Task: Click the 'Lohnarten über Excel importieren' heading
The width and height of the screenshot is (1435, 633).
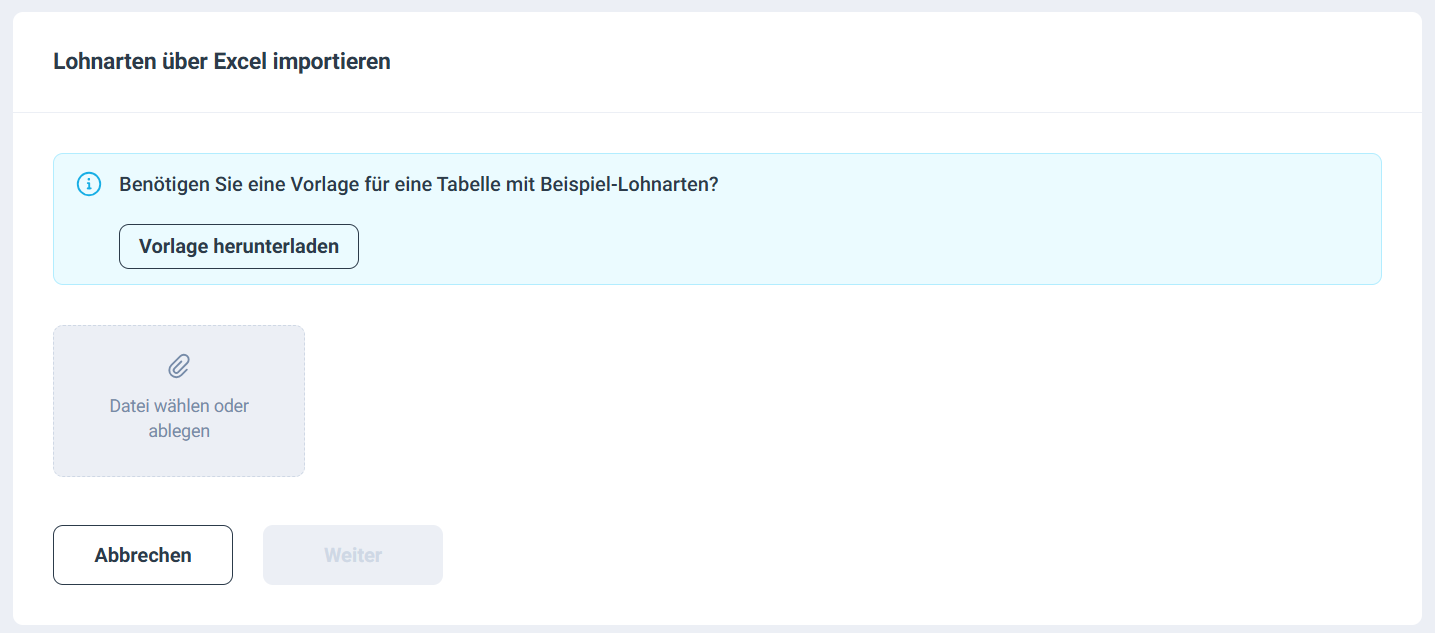Action: [221, 62]
